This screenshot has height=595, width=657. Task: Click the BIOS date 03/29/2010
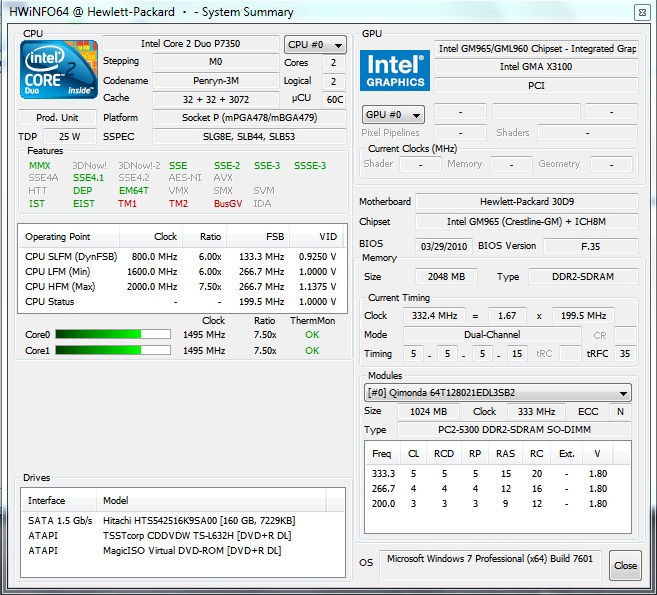[444, 246]
